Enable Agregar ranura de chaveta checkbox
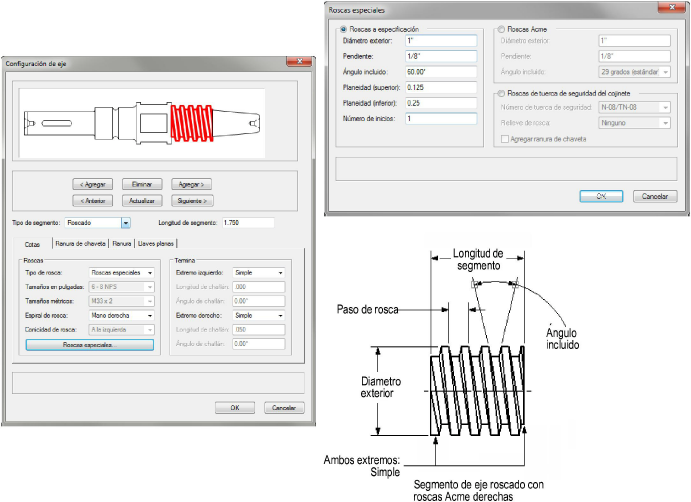Viewport: 691px width, 502px height. (505, 139)
